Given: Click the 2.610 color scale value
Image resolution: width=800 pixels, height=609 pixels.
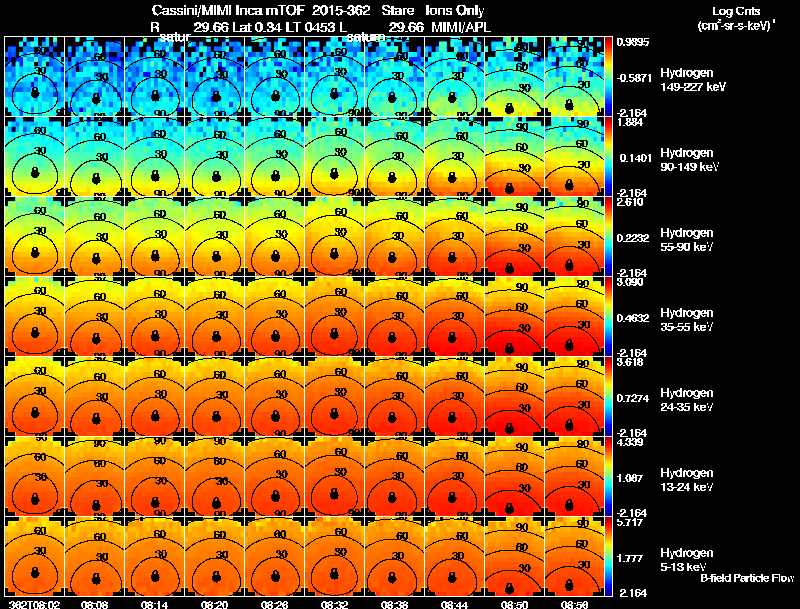Looking at the screenshot, I should click(x=630, y=202).
